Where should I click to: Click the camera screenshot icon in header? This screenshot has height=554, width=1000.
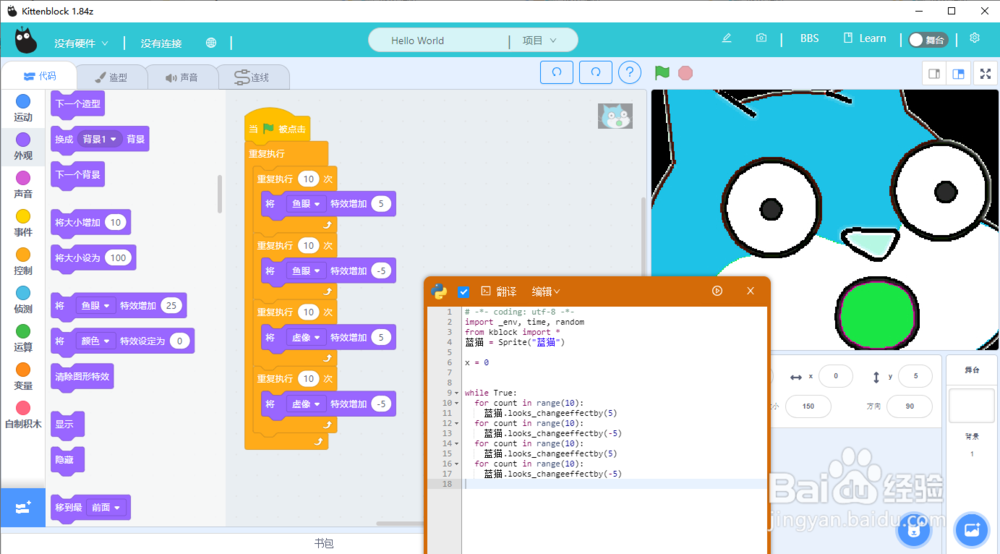[x=761, y=38]
